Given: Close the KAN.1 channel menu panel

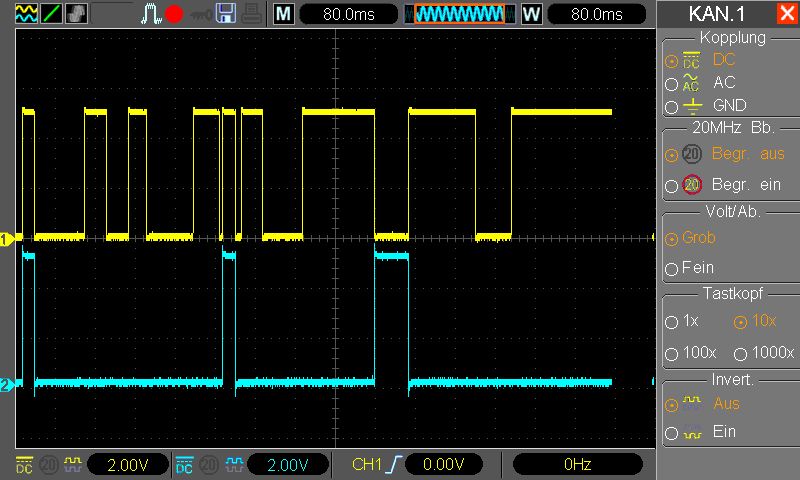Looking at the screenshot, I should point(786,14).
